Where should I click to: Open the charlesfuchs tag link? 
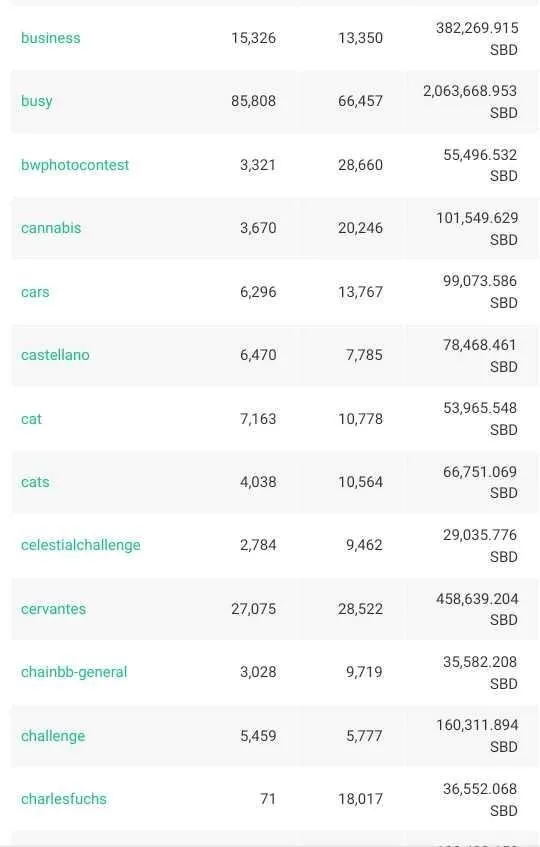pos(64,799)
